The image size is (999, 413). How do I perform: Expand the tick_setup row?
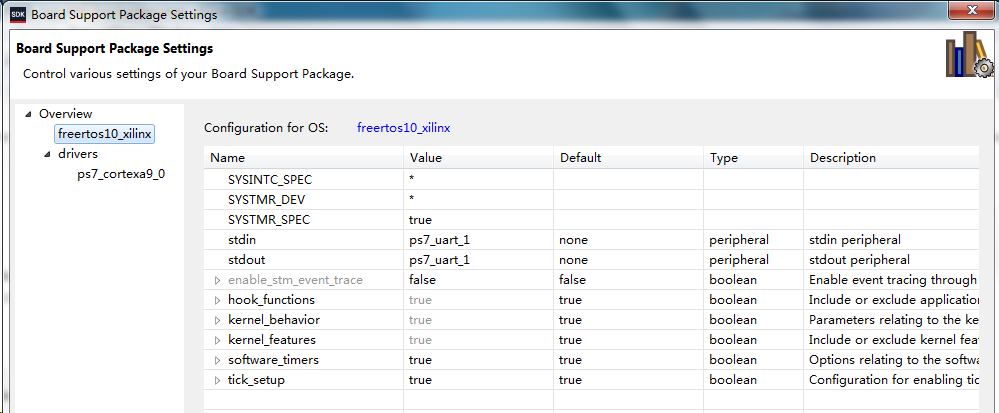pyautogui.click(x=217, y=380)
